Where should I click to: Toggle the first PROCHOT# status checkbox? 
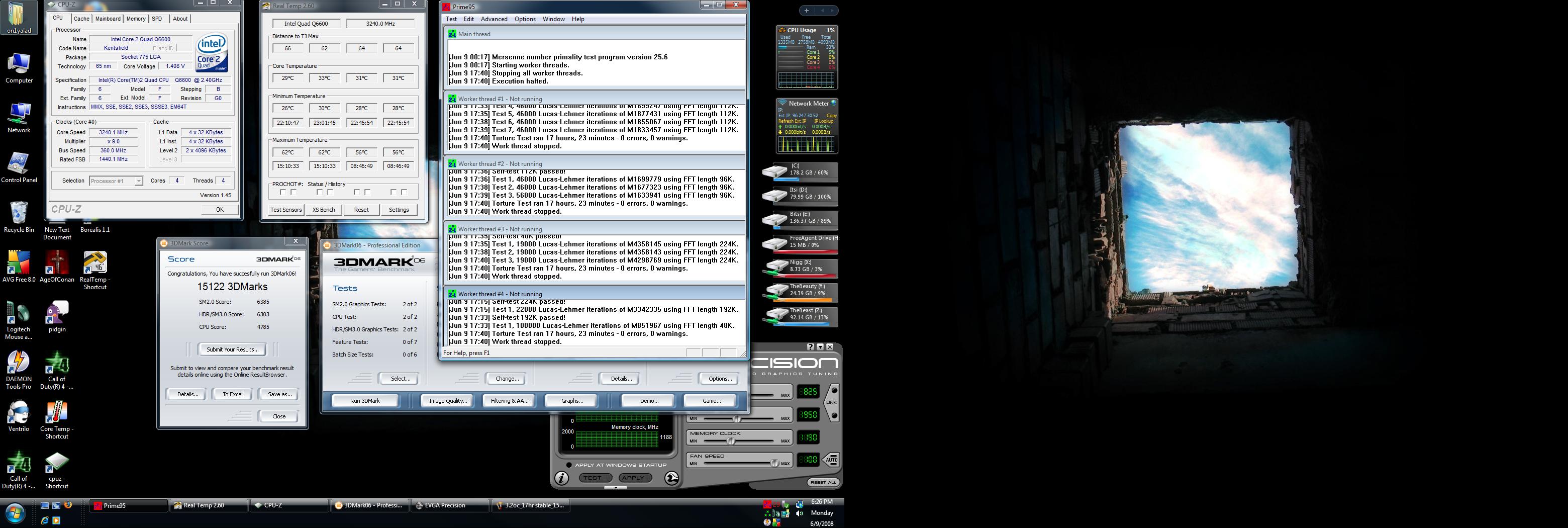pyautogui.click(x=282, y=193)
